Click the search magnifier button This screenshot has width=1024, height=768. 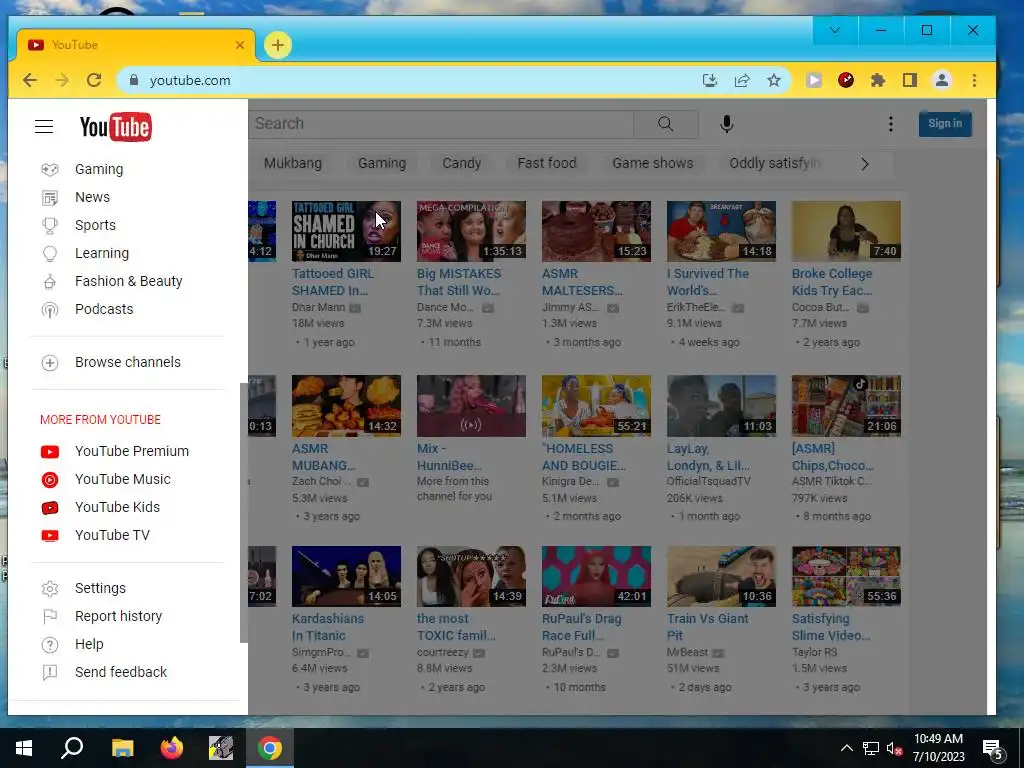pos(665,124)
